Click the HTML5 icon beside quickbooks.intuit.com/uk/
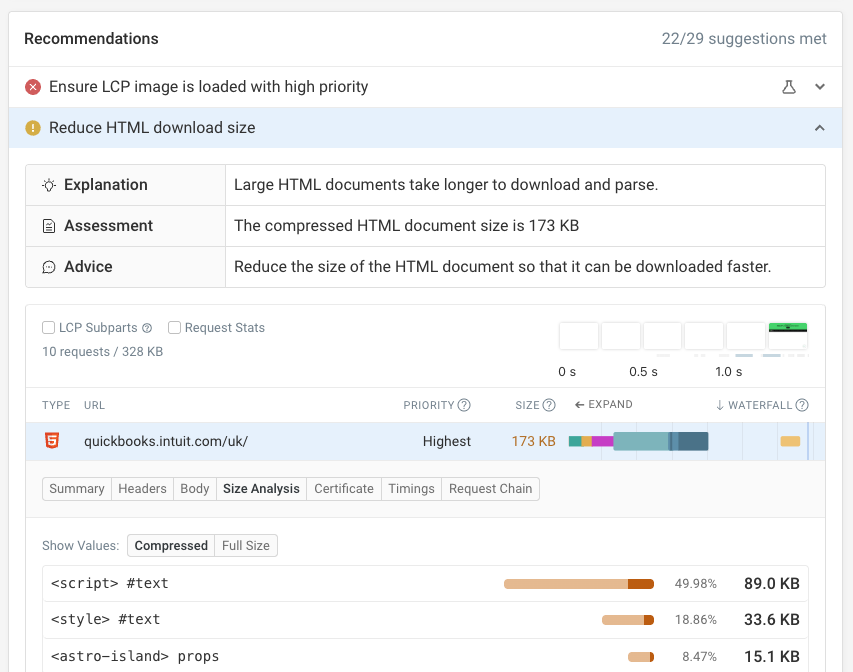The height and width of the screenshot is (672, 853). pos(53,440)
